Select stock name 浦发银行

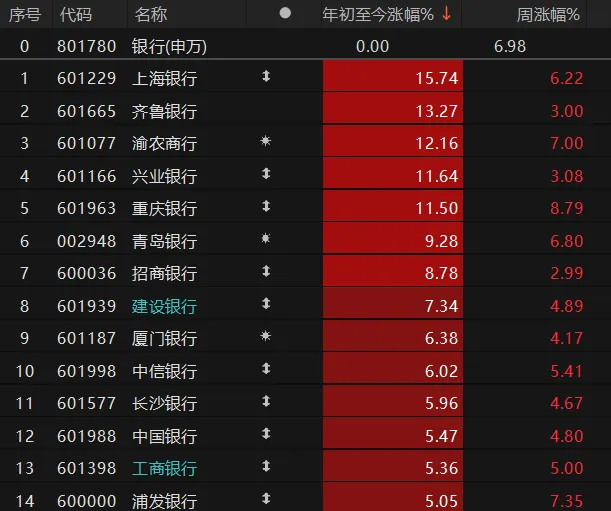pos(164,501)
